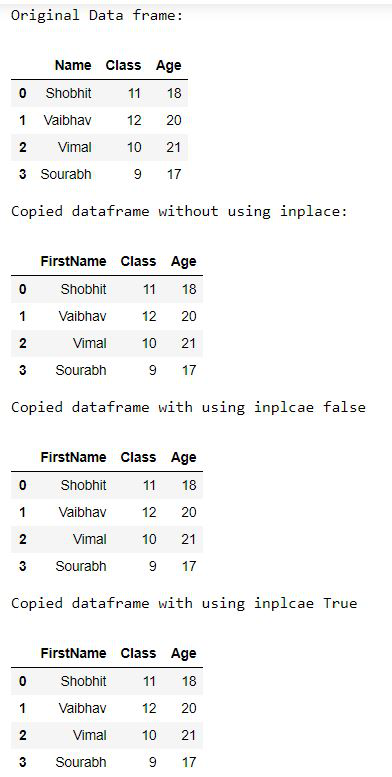Click the Name header in original dataframe
392x777 pixels.
coord(73,65)
